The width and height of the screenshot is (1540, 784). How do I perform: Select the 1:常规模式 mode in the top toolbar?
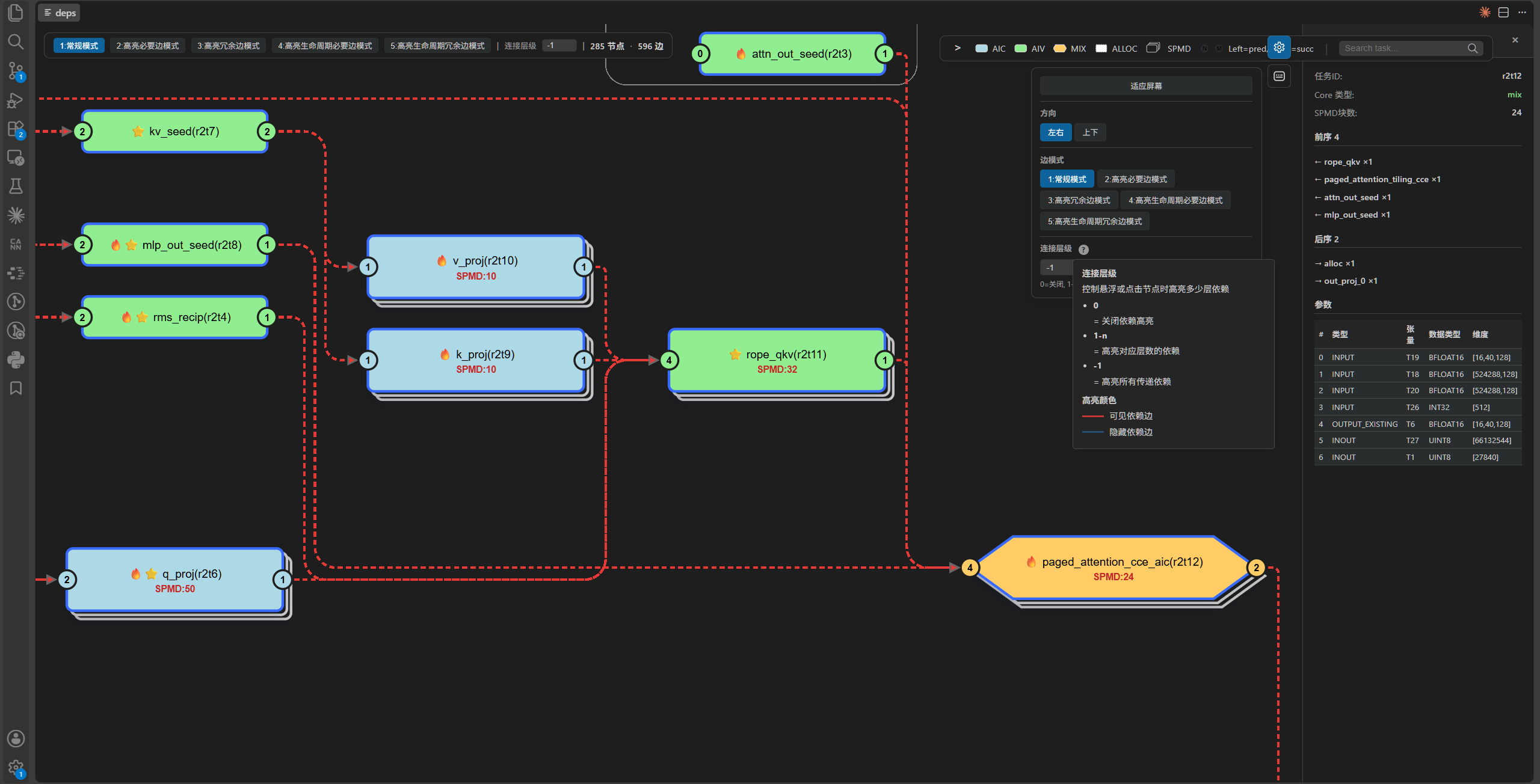[79, 46]
